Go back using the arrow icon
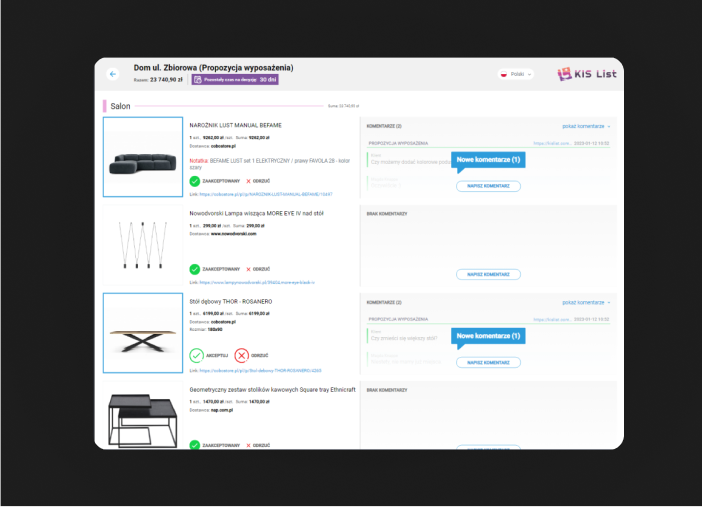 113,74
